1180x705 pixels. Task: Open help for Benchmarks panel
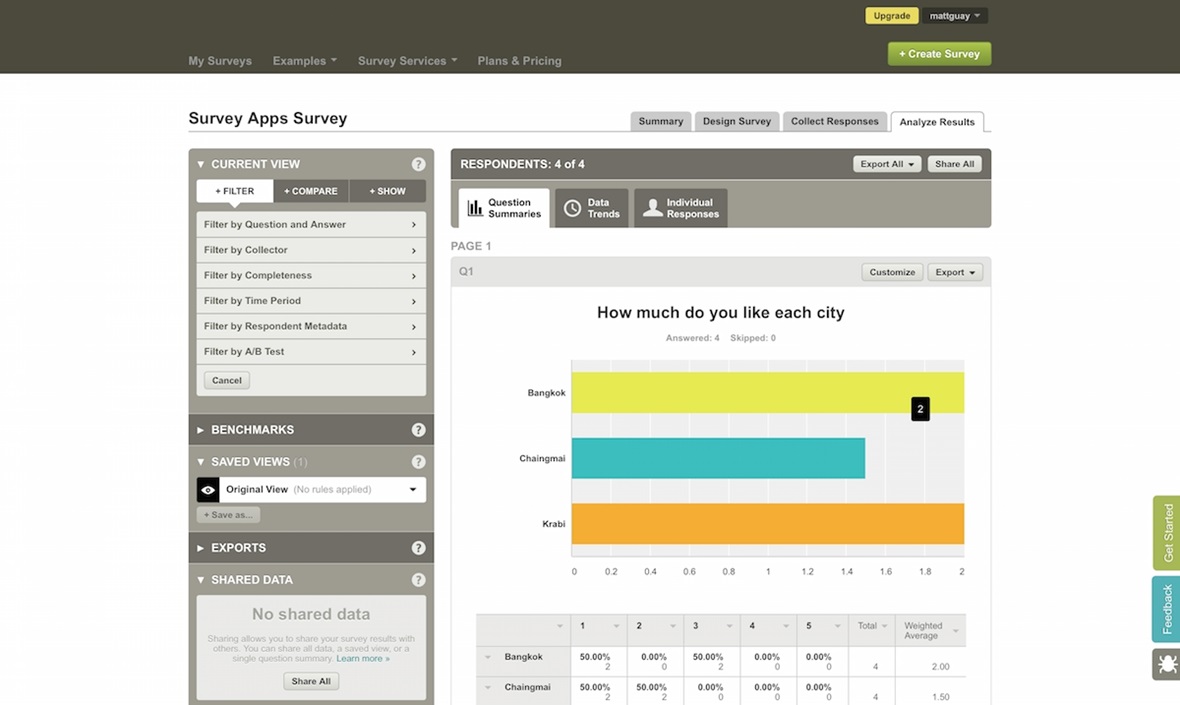click(418, 430)
